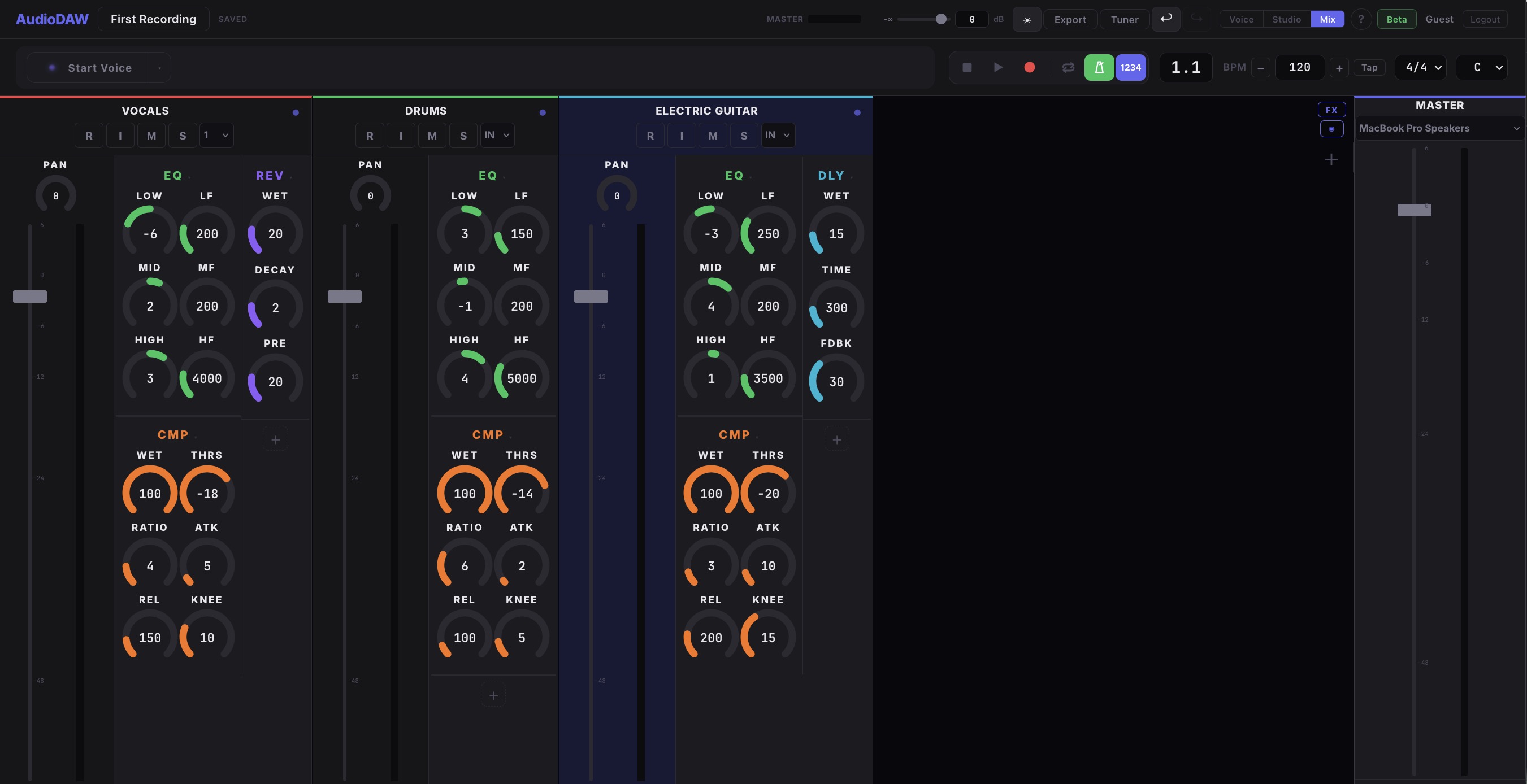Open the question mark help icon
The height and width of the screenshot is (784, 1527).
tap(1361, 20)
